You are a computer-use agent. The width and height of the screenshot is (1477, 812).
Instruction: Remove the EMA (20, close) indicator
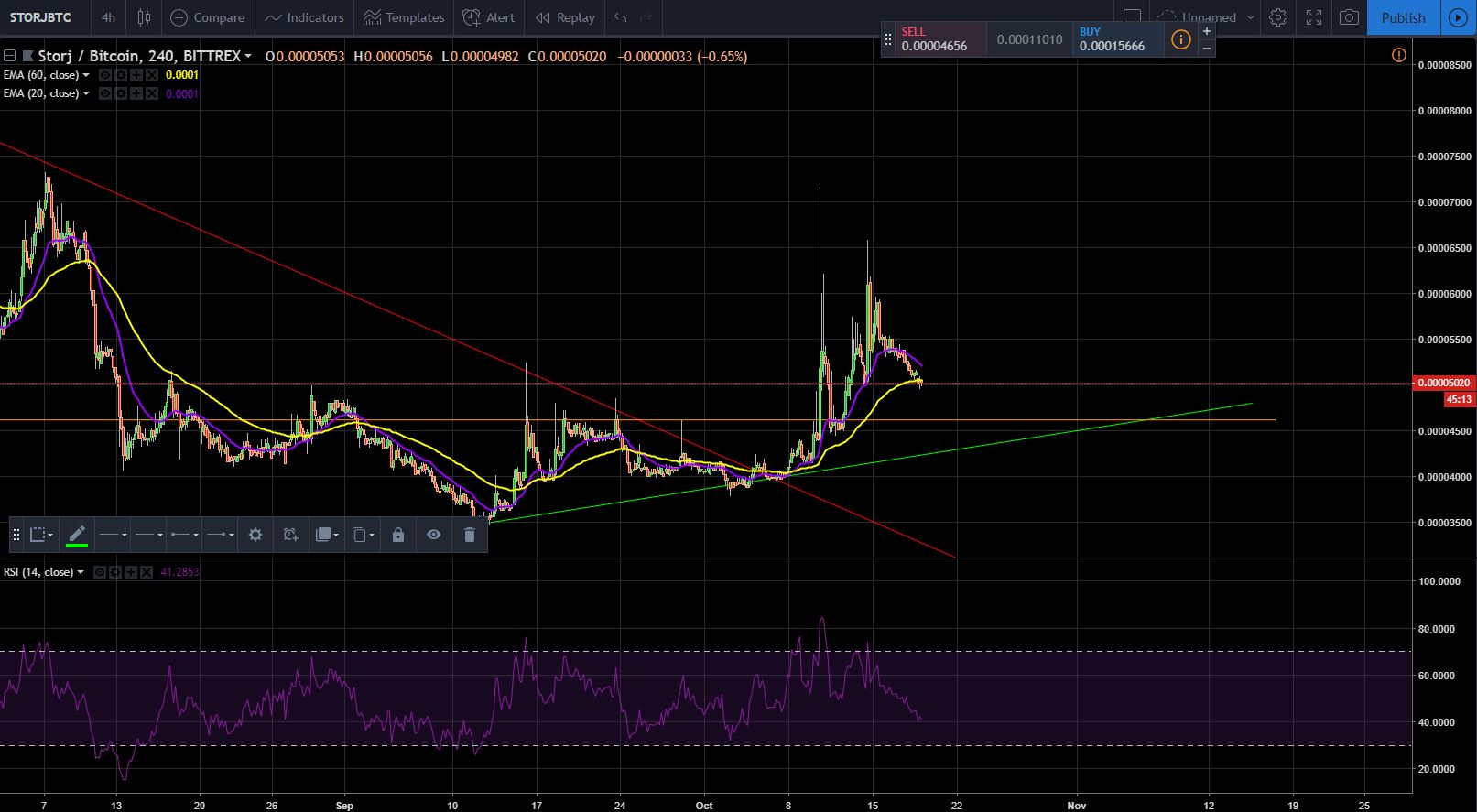pos(151,93)
